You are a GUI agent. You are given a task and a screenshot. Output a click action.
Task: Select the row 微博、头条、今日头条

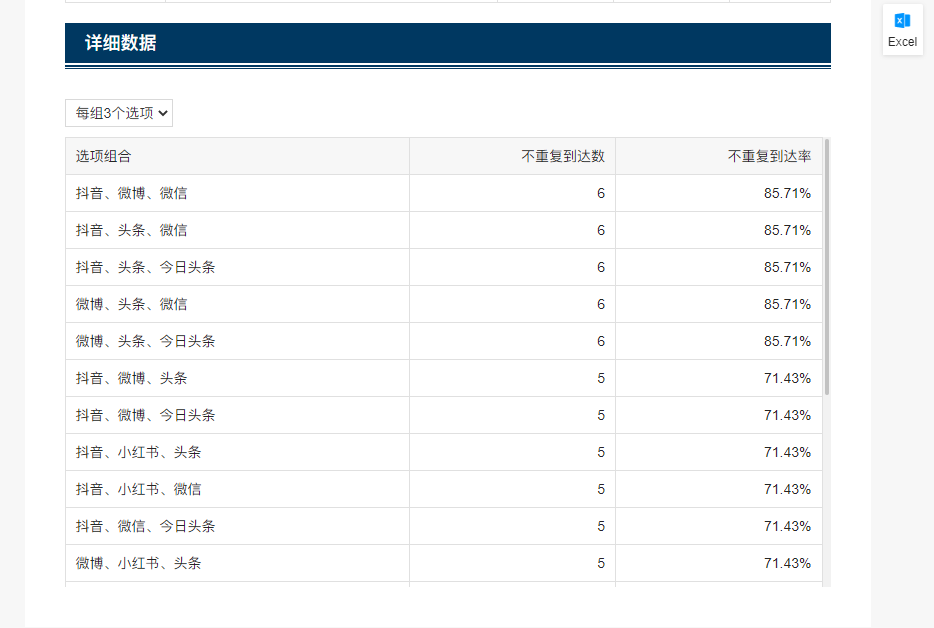click(444, 341)
